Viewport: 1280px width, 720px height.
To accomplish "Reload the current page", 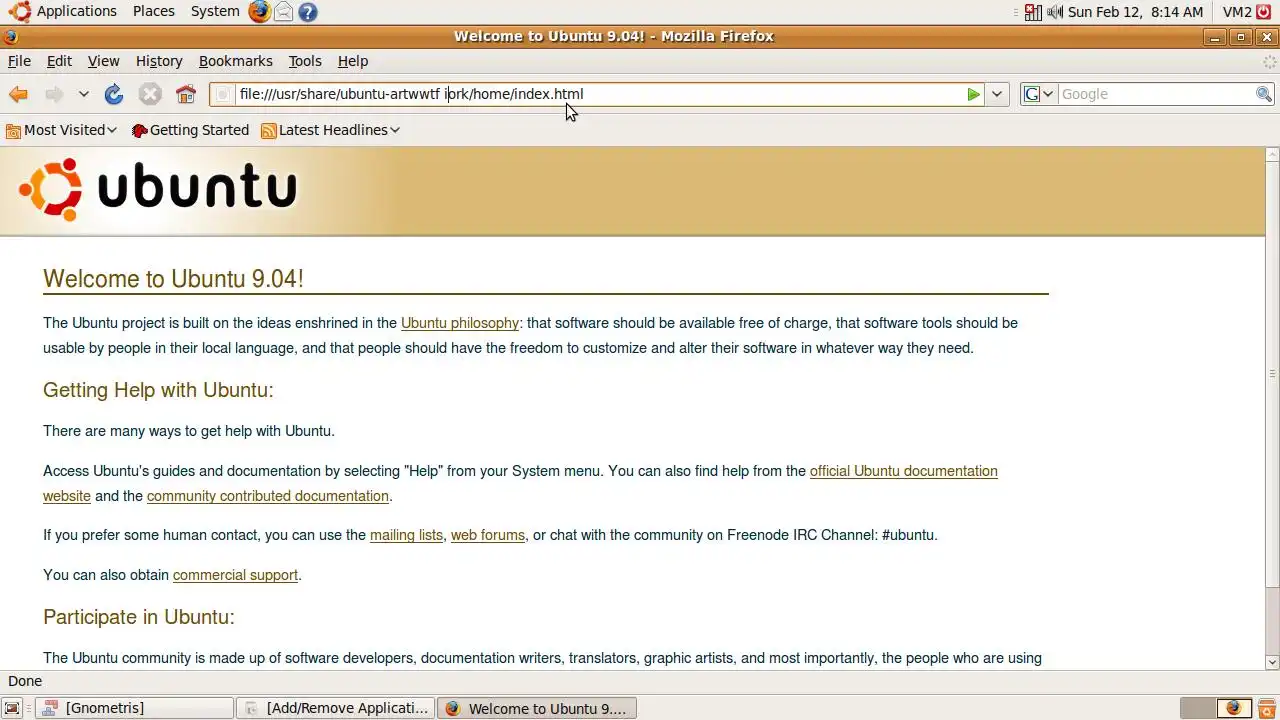I will click(114, 94).
